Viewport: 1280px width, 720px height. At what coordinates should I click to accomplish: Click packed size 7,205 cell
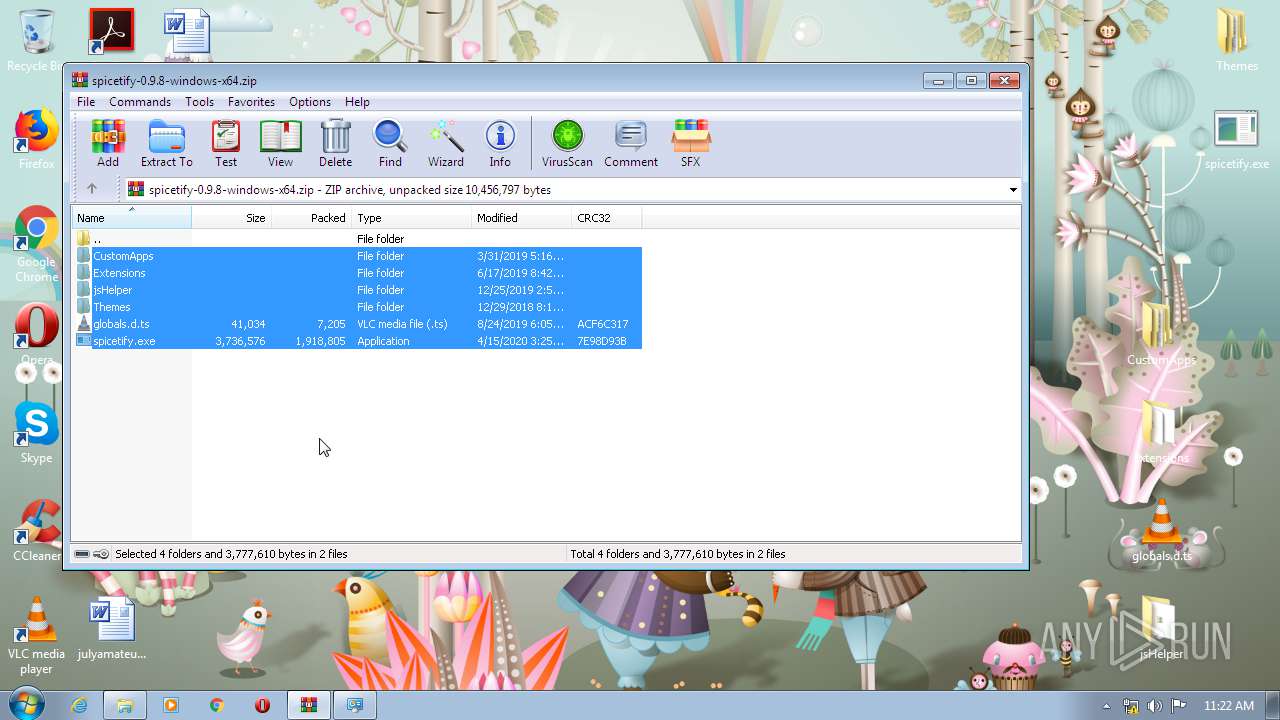tap(331, 324)
